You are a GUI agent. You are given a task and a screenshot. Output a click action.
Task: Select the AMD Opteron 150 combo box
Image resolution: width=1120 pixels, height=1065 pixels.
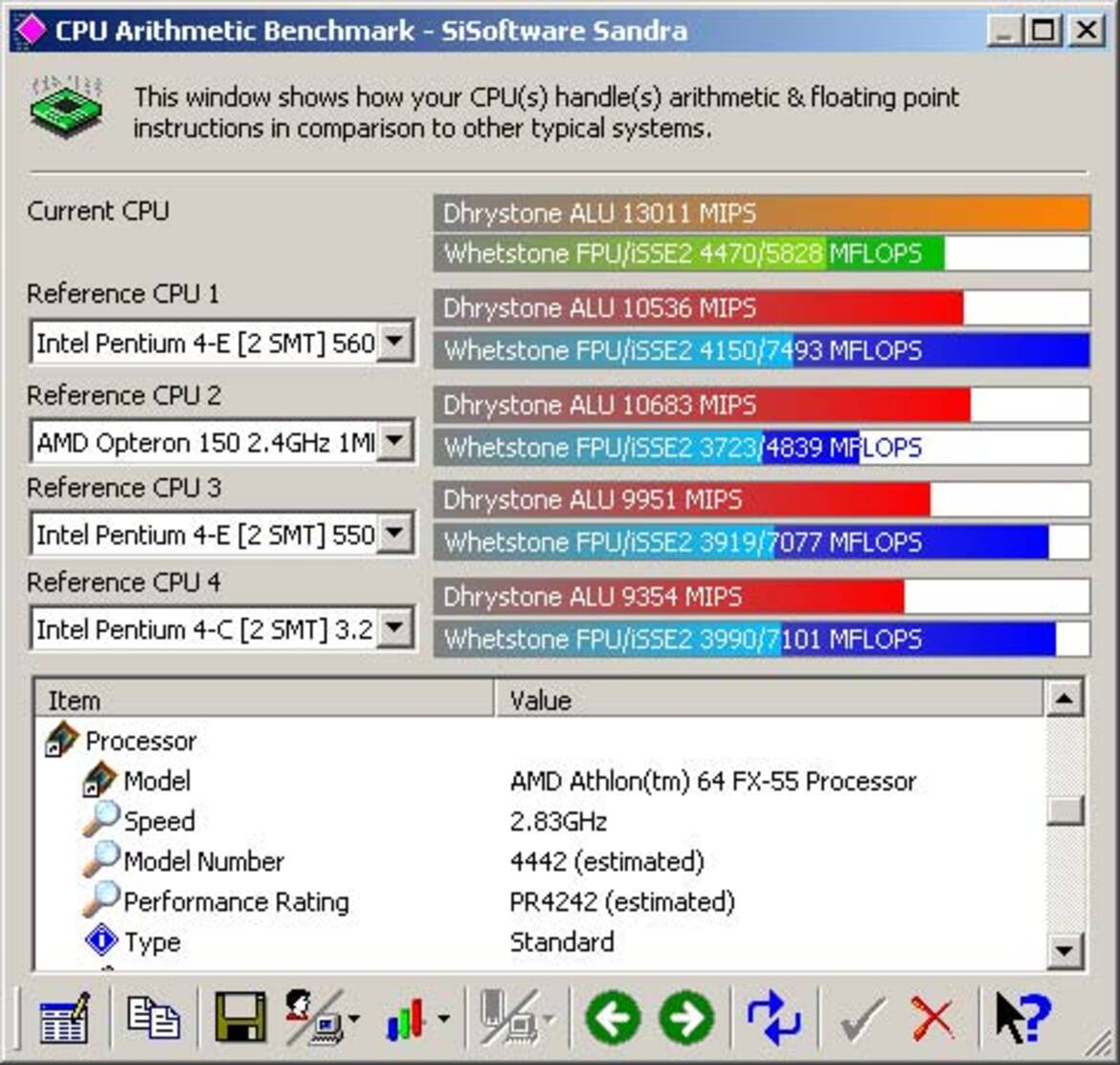(222, 442)
